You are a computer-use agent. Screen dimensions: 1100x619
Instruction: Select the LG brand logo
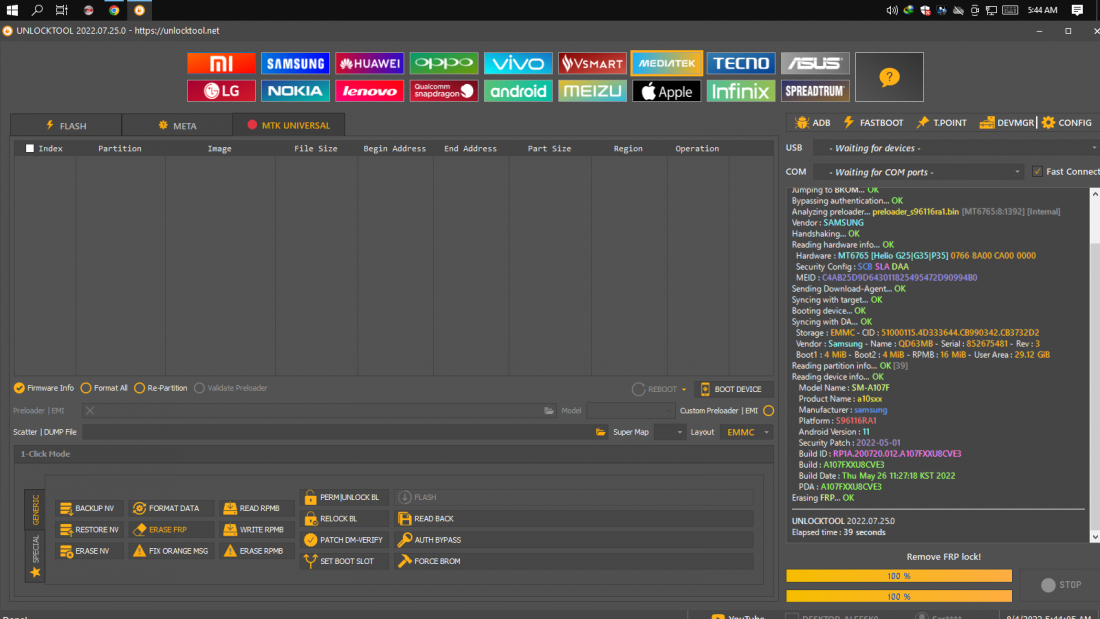[x=221, y=91]
